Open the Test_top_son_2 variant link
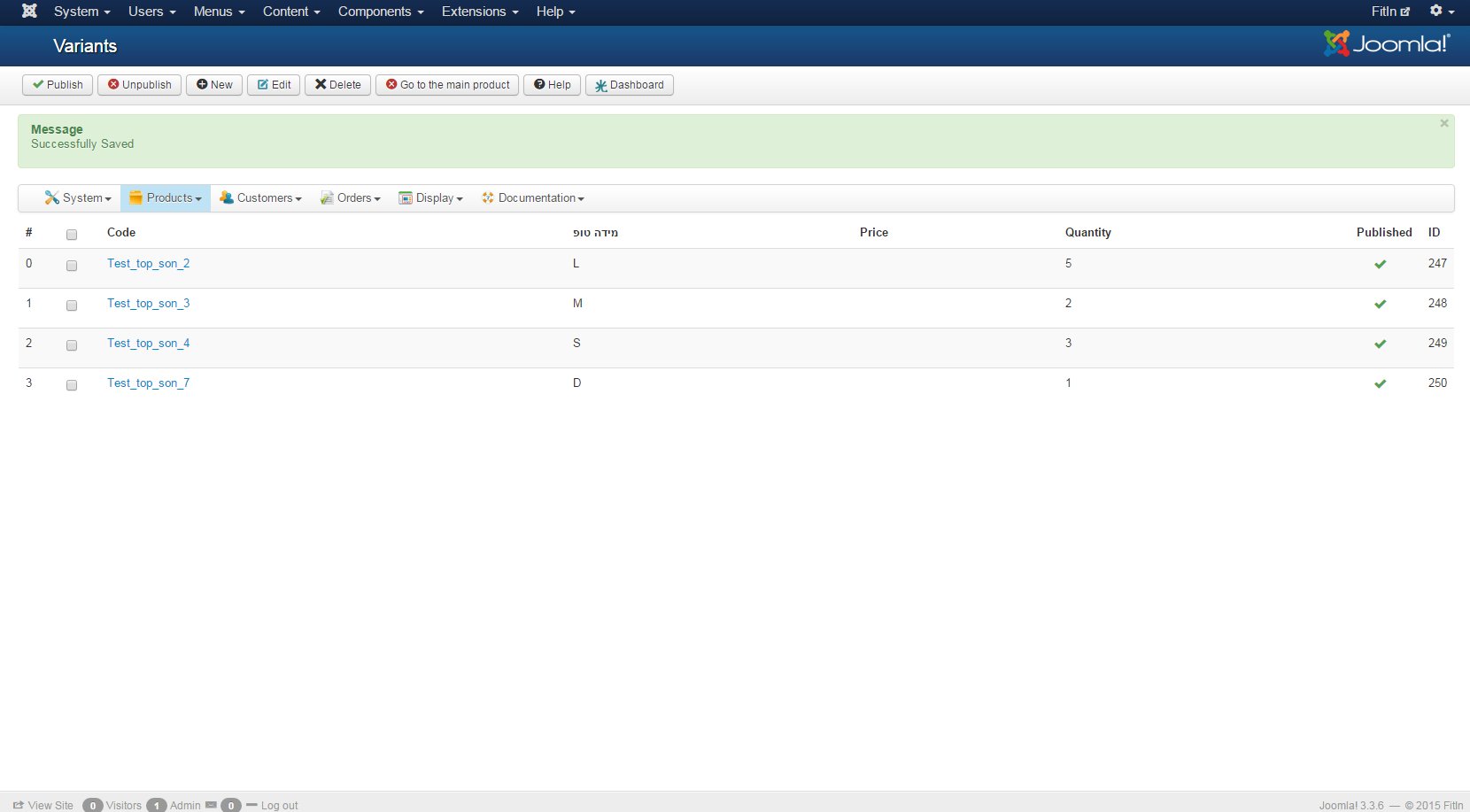Image resolution: width=1470 pixels, height=812 pixels. [x=148, y=264]
